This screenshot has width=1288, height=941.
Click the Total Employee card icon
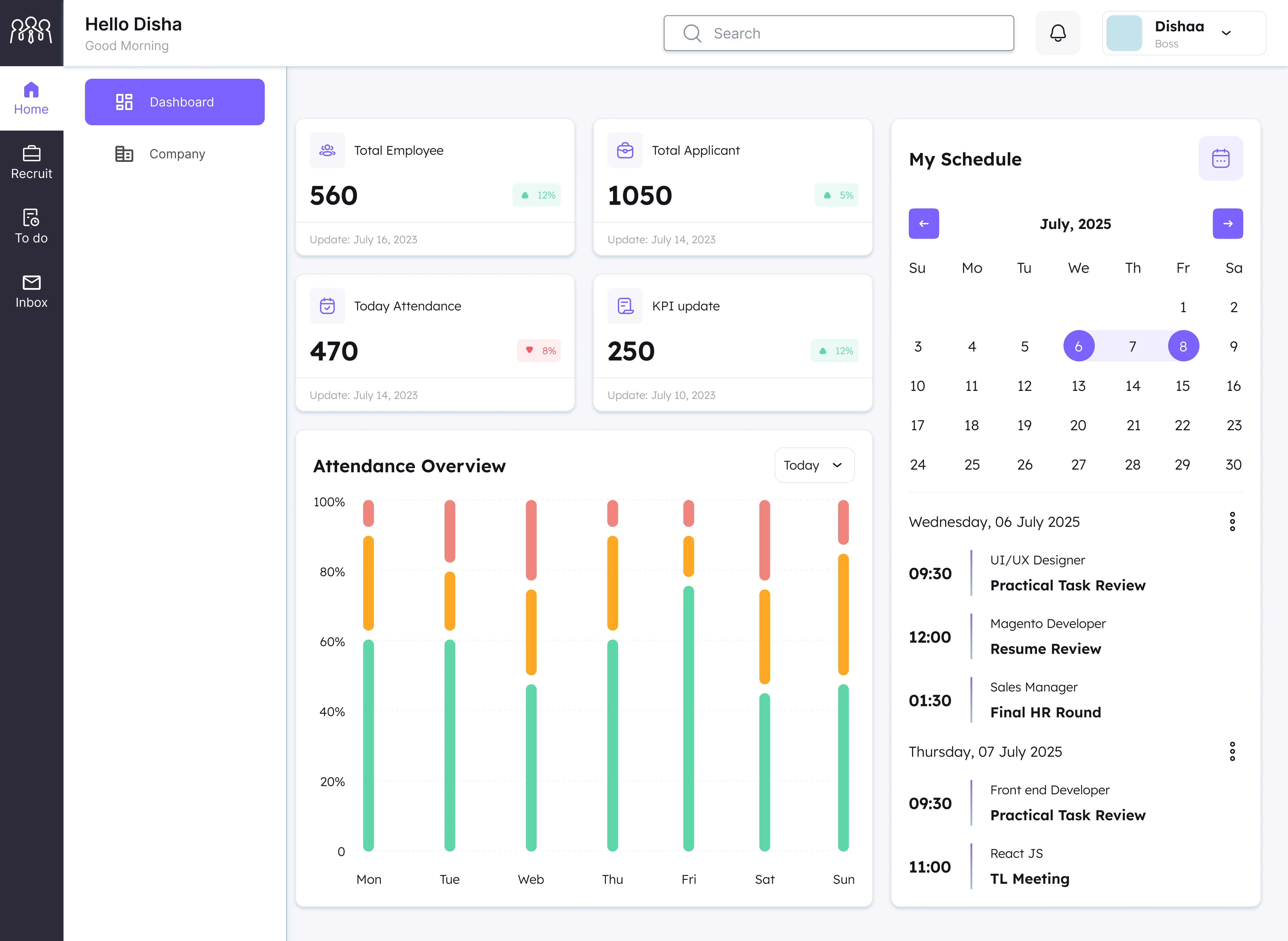pos(327,150)
